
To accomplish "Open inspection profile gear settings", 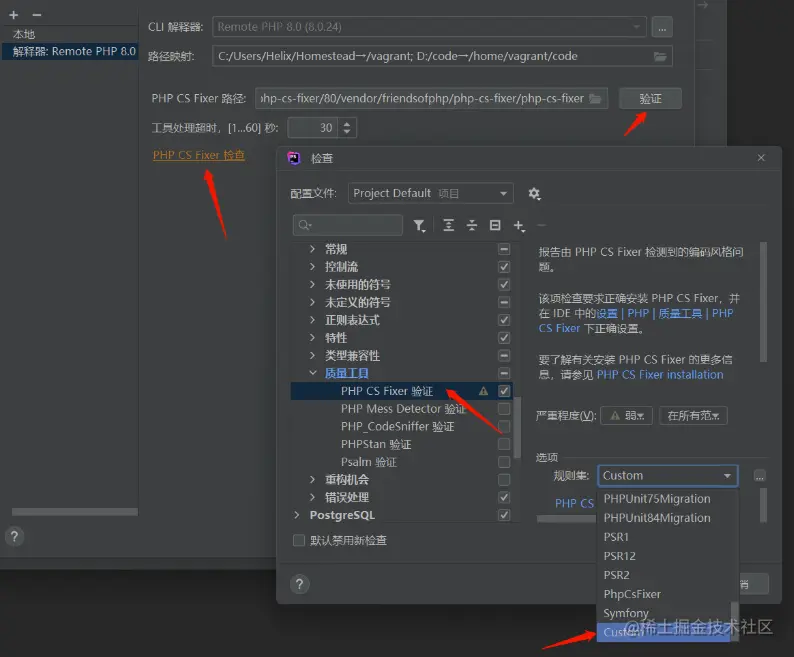I will tap(534, 194).
